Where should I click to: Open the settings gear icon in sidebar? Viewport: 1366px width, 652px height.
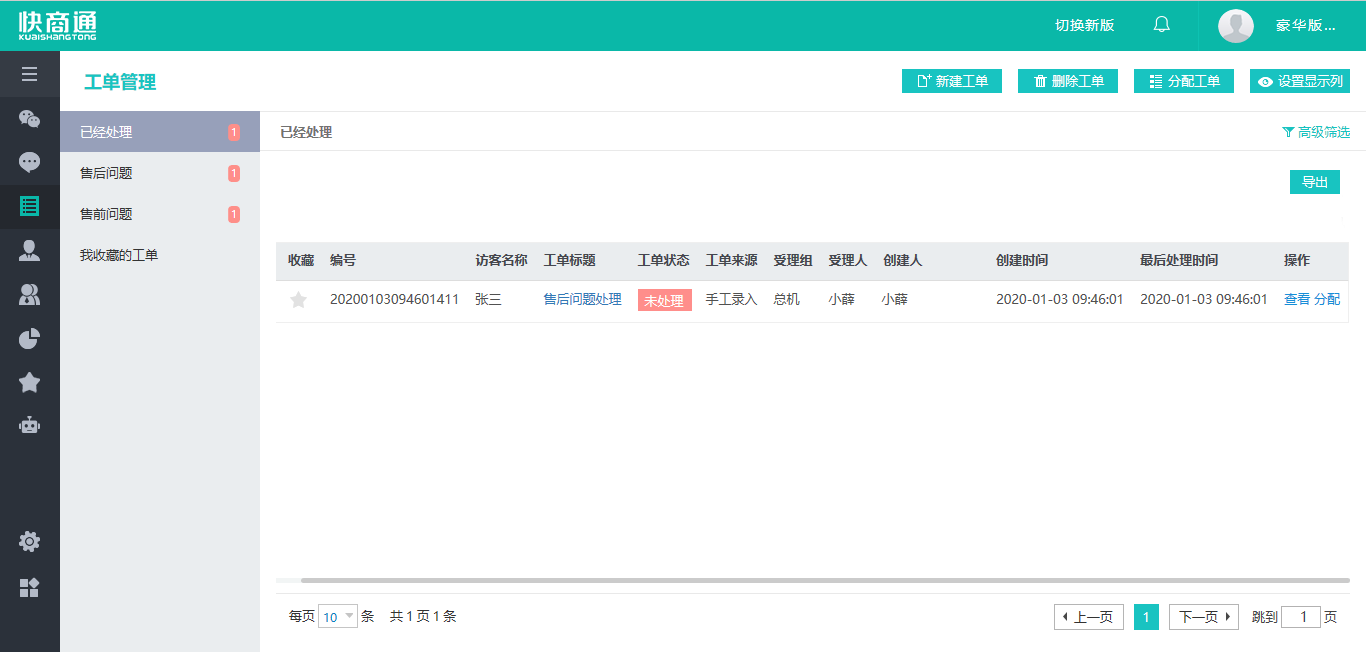point(29,542)
